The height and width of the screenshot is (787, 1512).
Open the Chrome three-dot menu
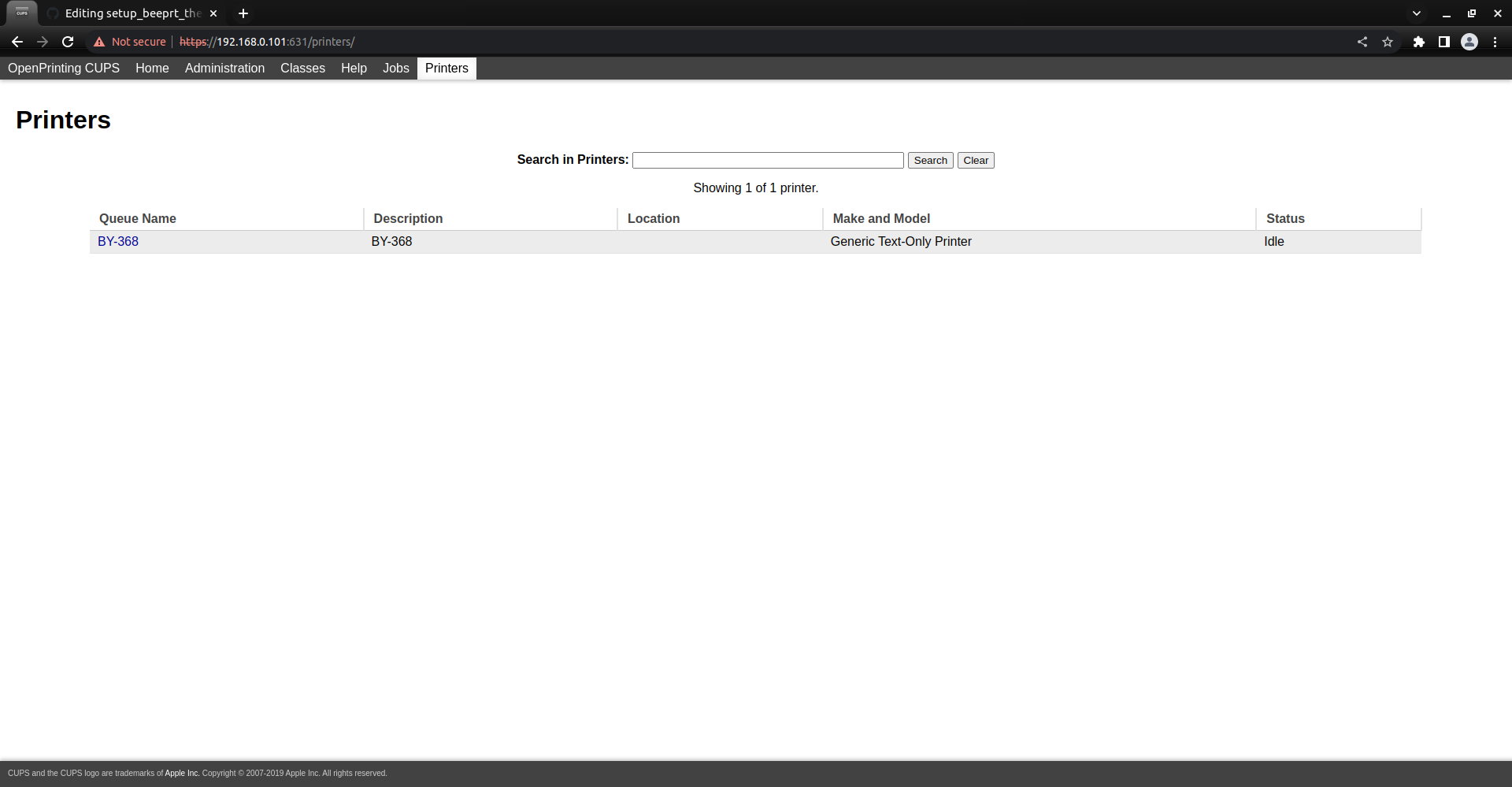1495,42
